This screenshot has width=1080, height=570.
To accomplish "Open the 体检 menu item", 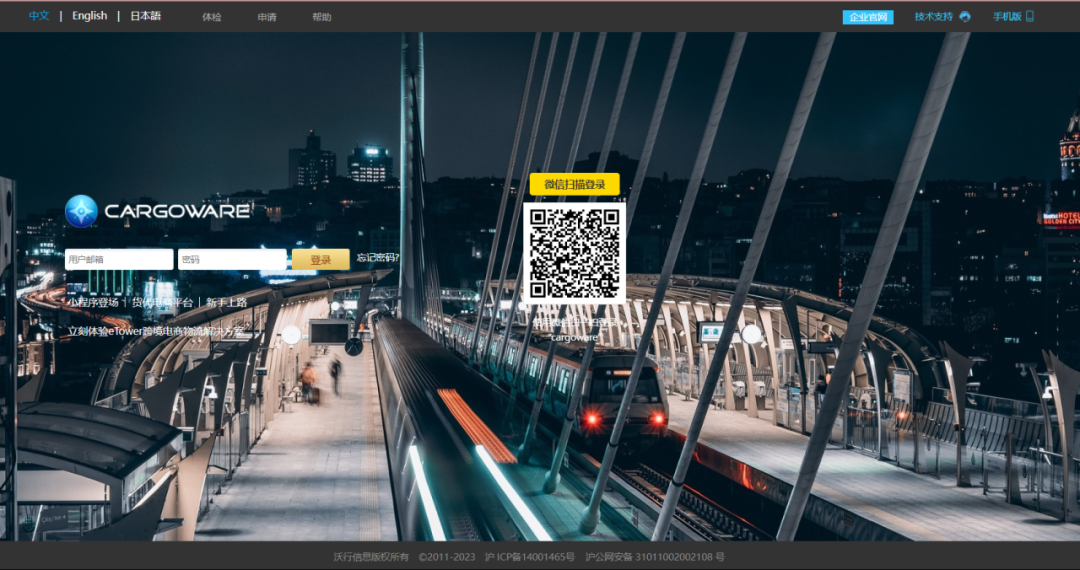I will click(x=212, y=17).
